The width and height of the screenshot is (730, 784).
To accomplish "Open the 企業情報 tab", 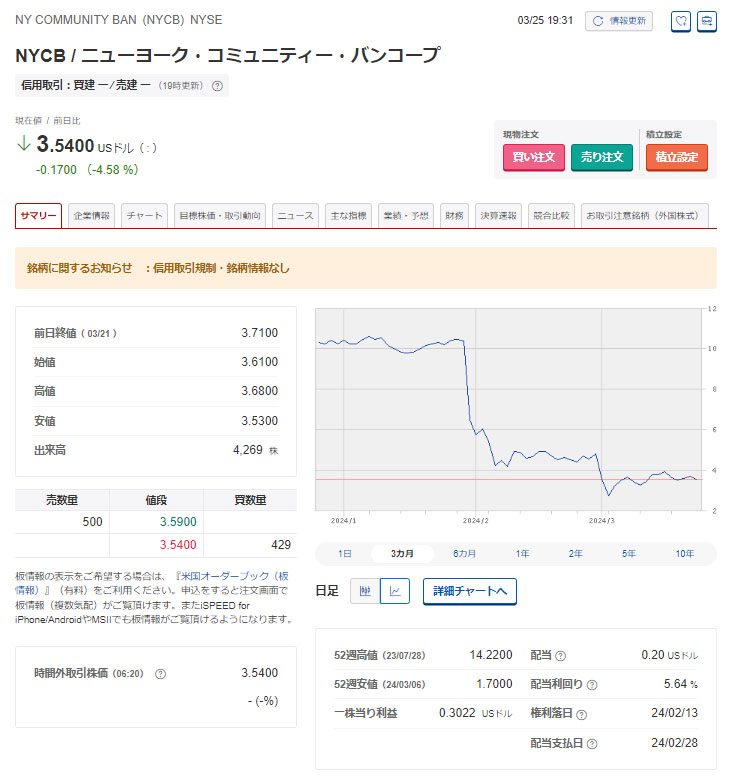I will [x=92, y=216].
